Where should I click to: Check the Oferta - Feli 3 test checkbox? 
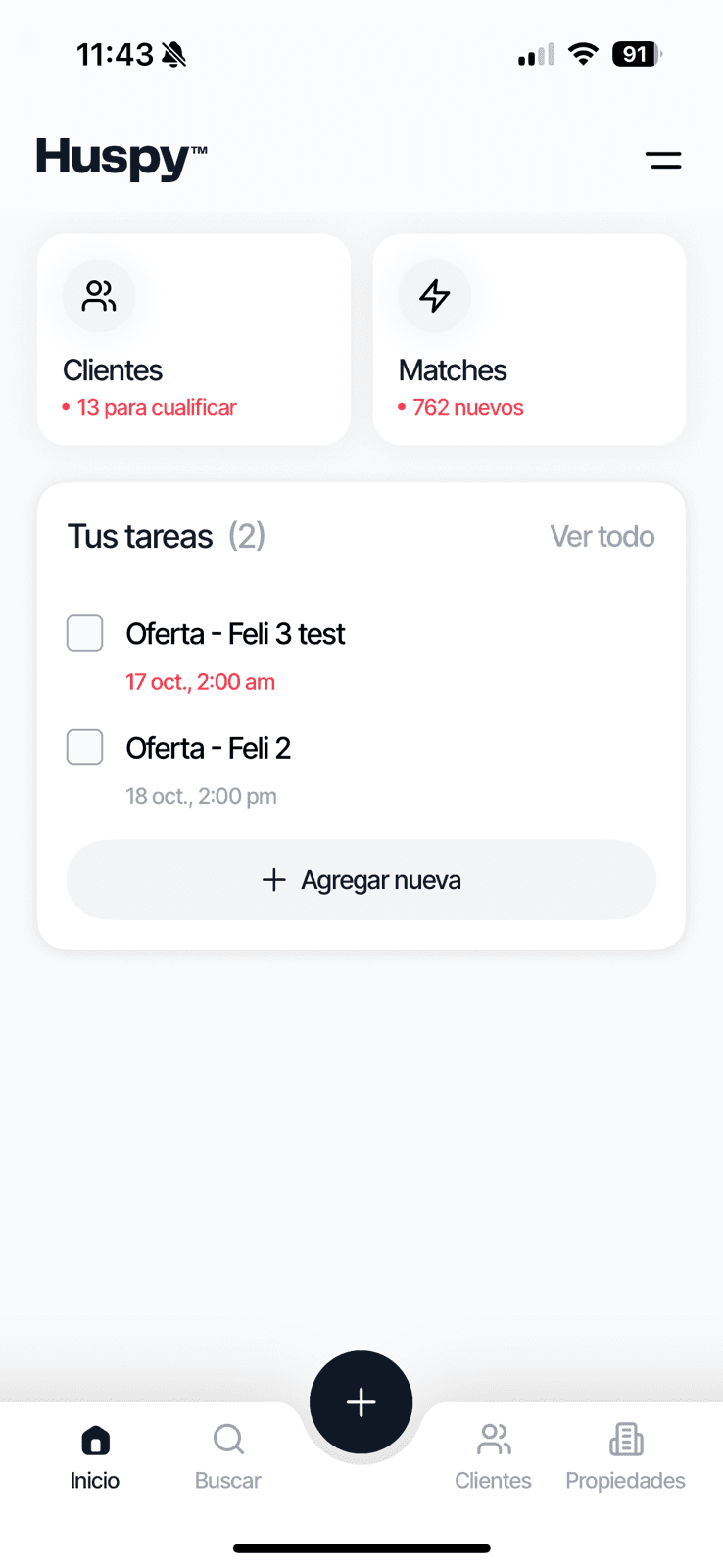coord(85,633)
